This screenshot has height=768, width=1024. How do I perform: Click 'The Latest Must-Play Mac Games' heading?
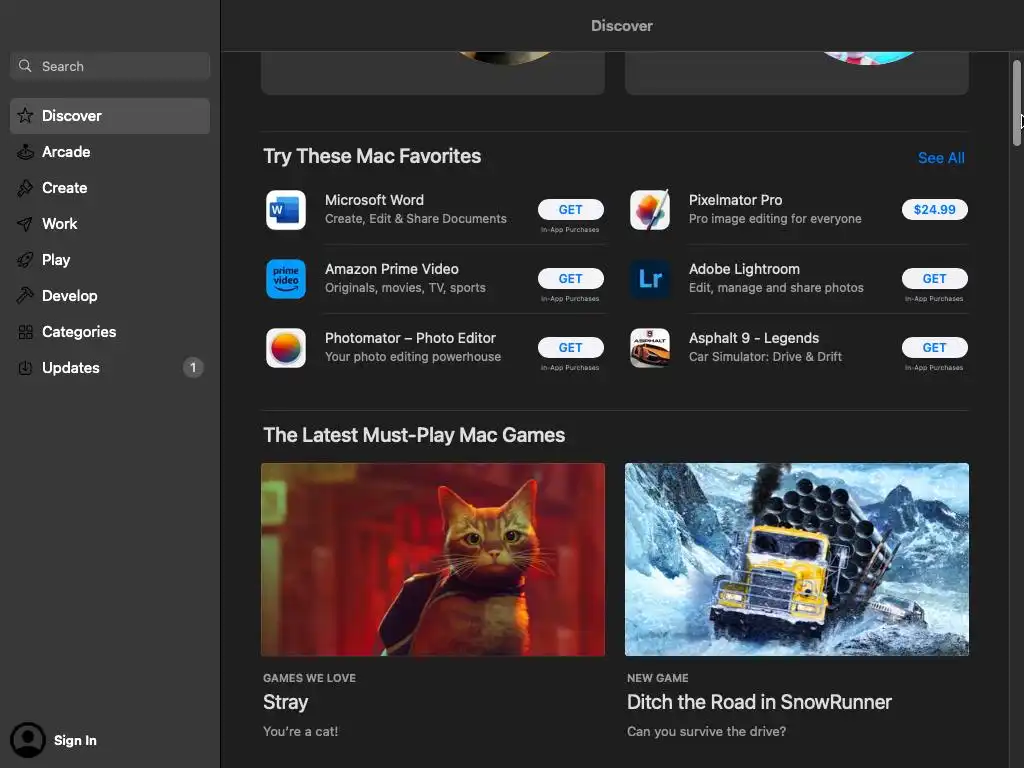pyautogui.click(x=414, y=435)
